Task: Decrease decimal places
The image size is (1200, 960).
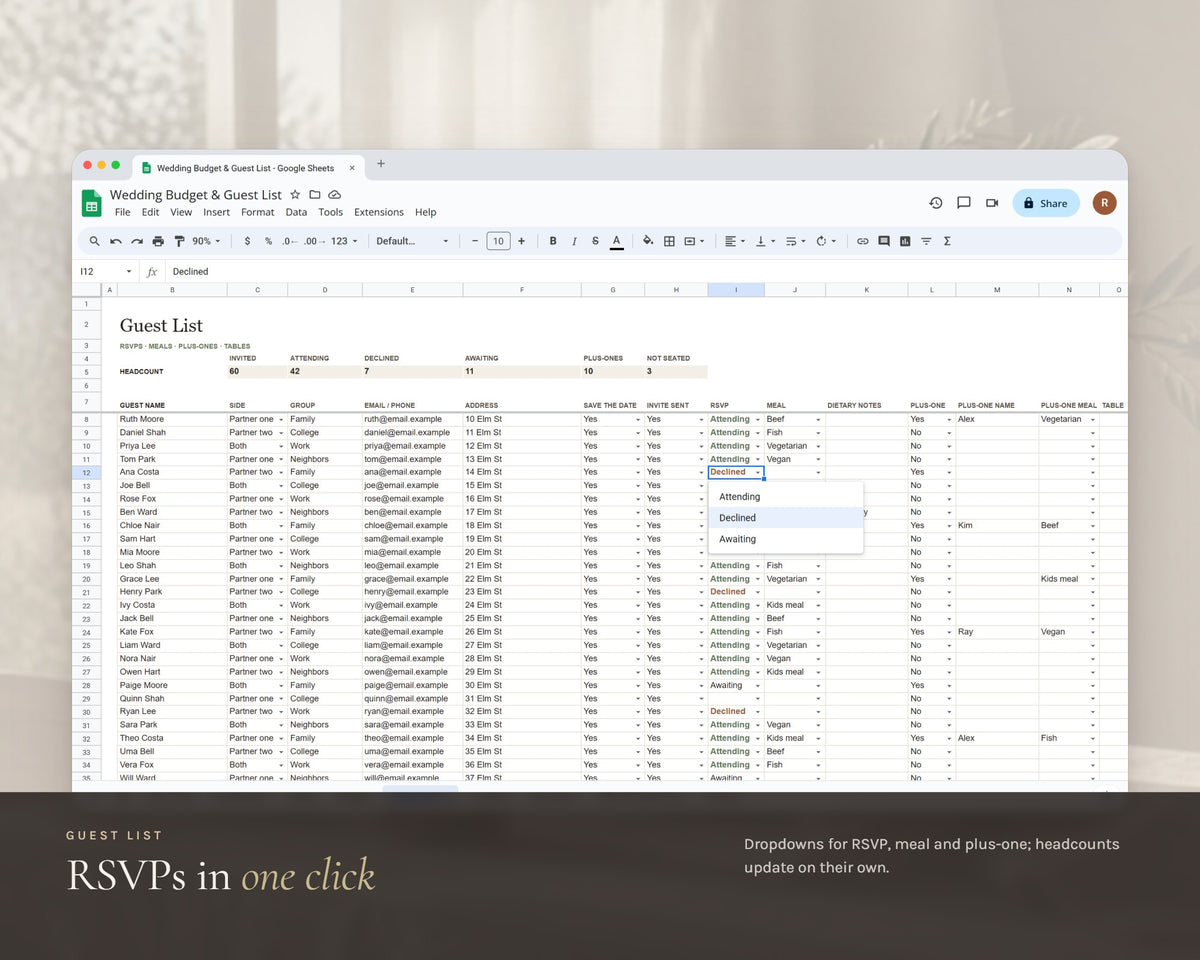Action: (289, 241)
